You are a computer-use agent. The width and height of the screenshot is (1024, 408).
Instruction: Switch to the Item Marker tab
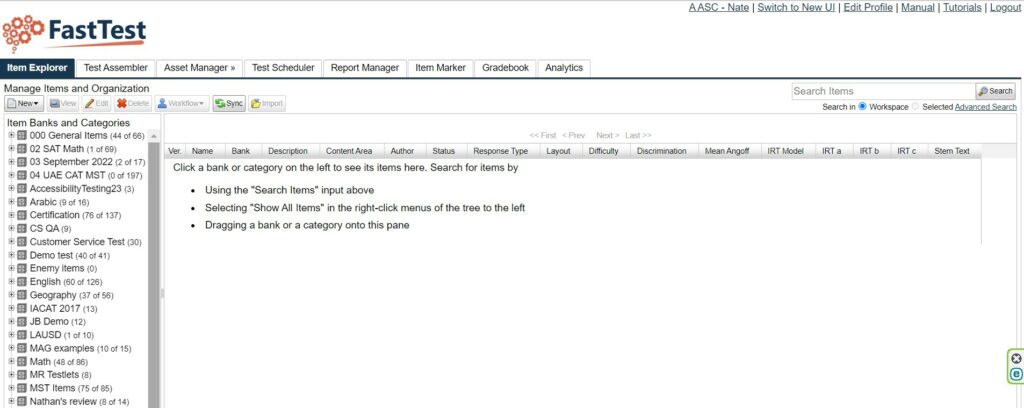click(x=440, y=68)
